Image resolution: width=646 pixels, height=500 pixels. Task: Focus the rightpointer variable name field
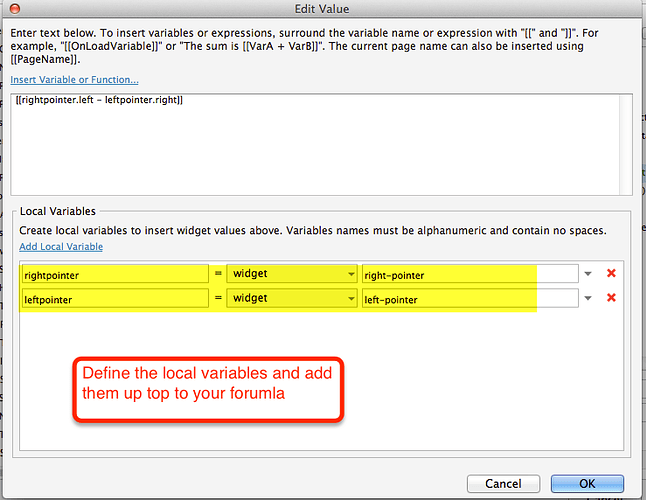coord(113,273)
